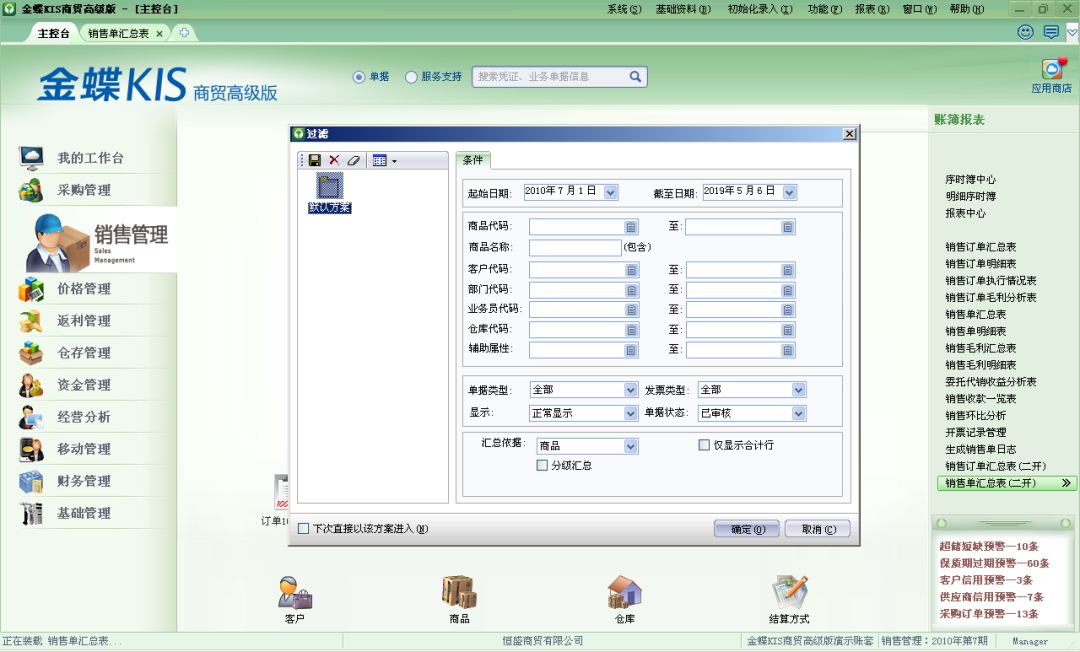
Task: Select the 服务支持 radio button
Action: [411, 77]
